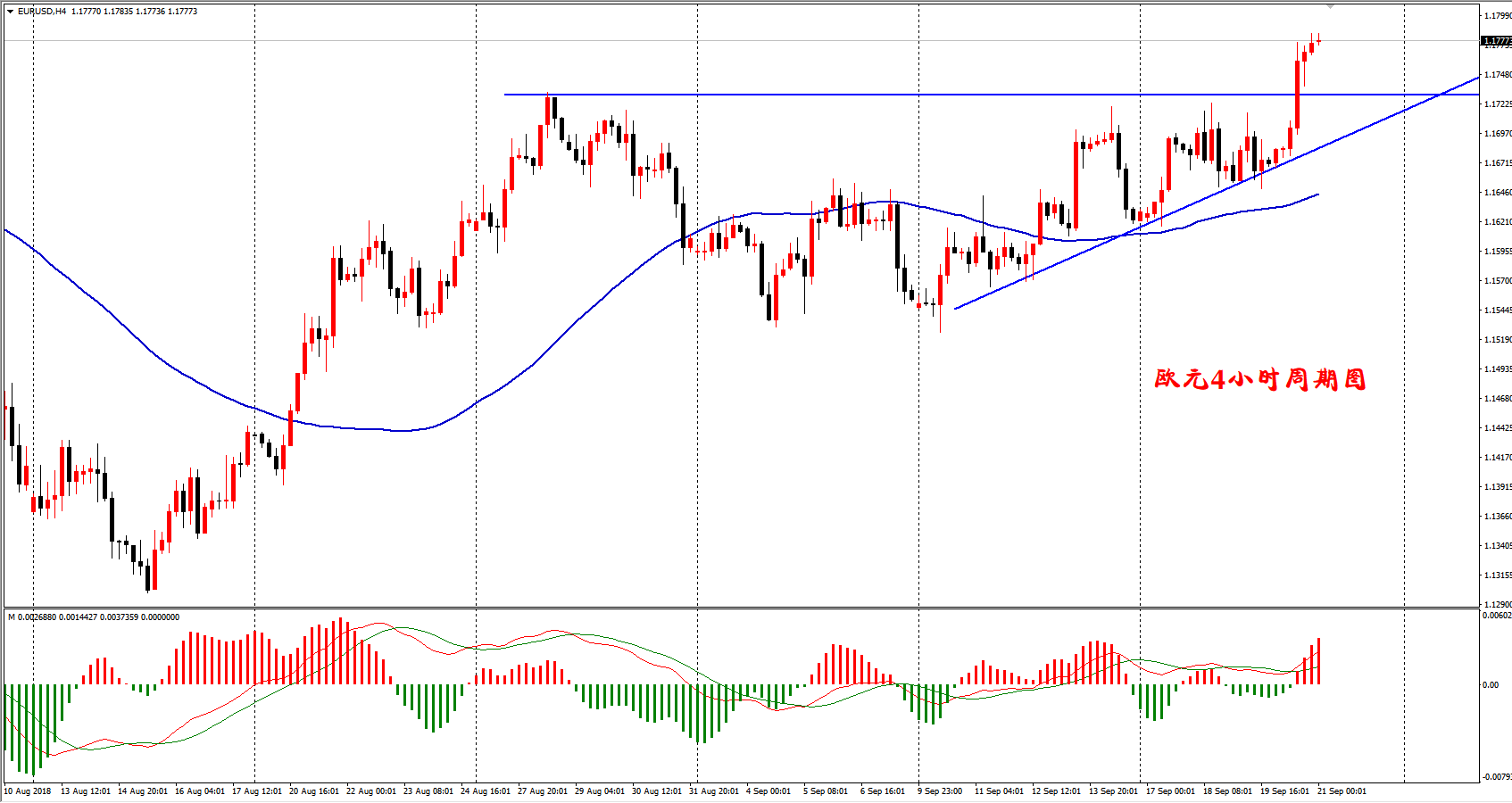Click the price axis label starting 1.1748
Viewport: 1512px width, 803px height.
[x=1498, y=75]
